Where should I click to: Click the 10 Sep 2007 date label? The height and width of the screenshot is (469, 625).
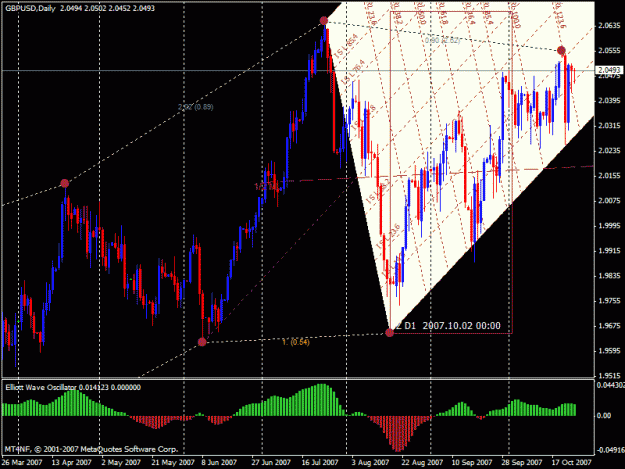[x=472, y=463]
